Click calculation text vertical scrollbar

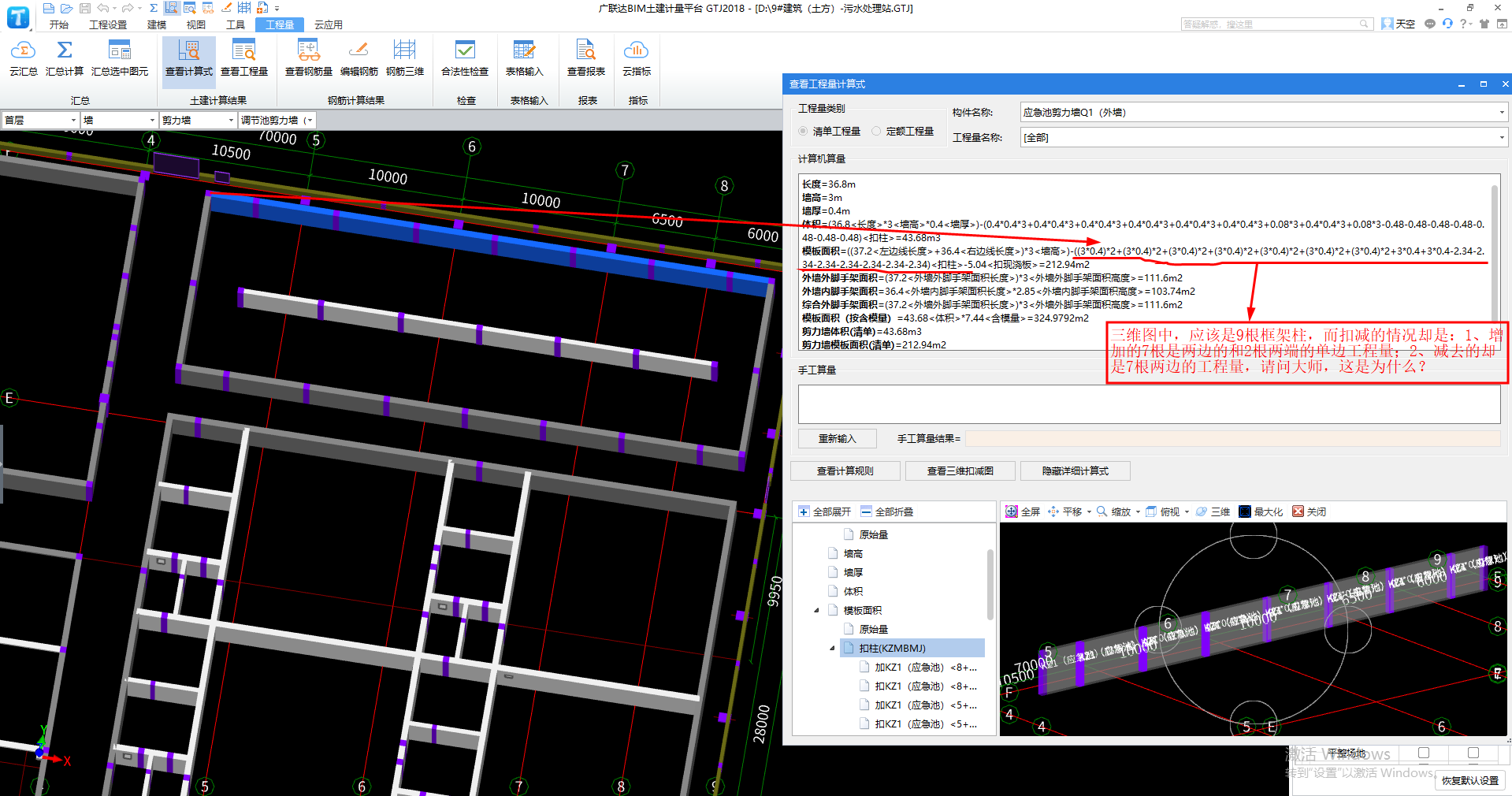click(1495, 252)
